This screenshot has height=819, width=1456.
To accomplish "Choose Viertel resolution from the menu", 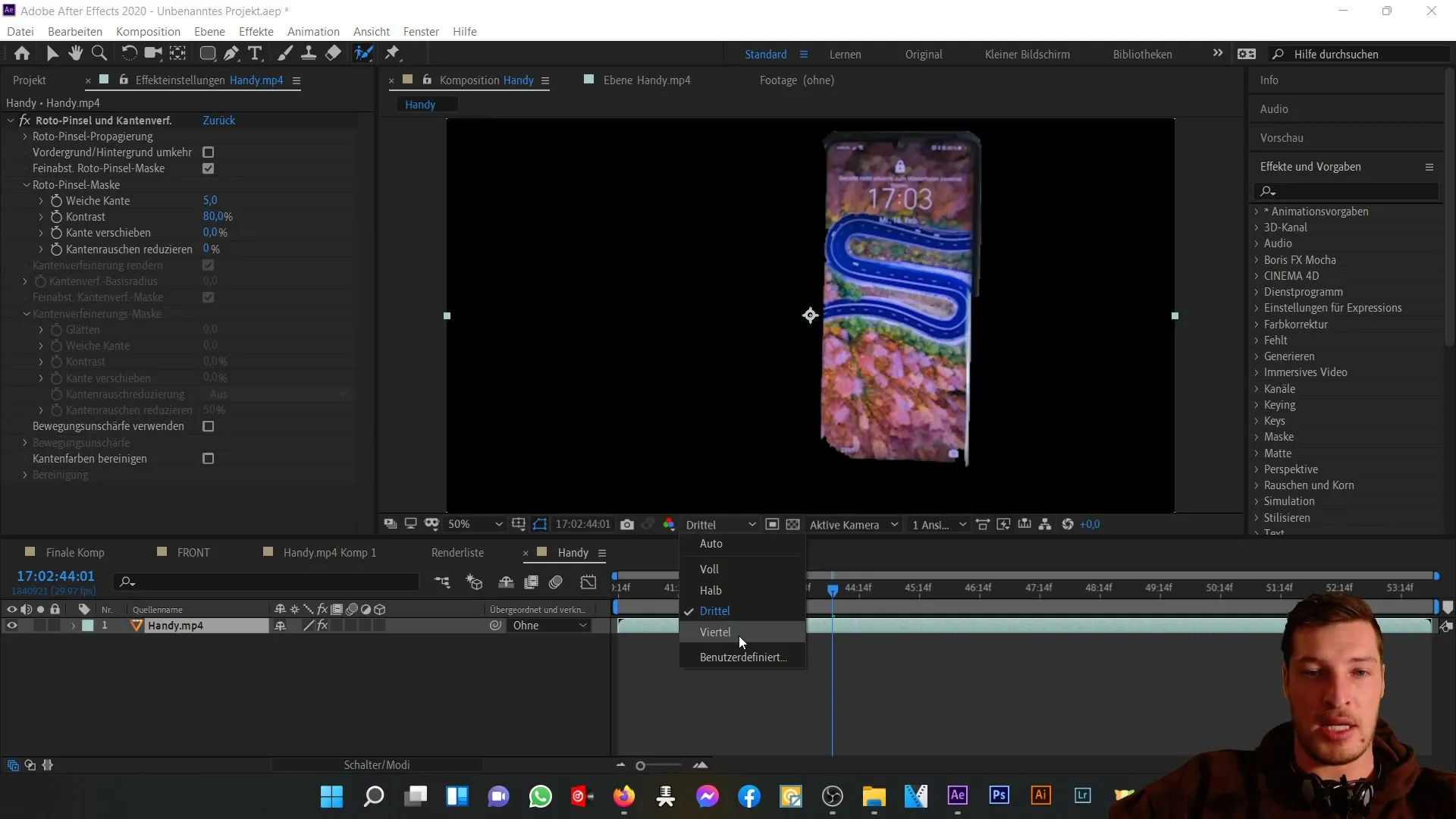I will pyautogui.click(x=742, y=632).
